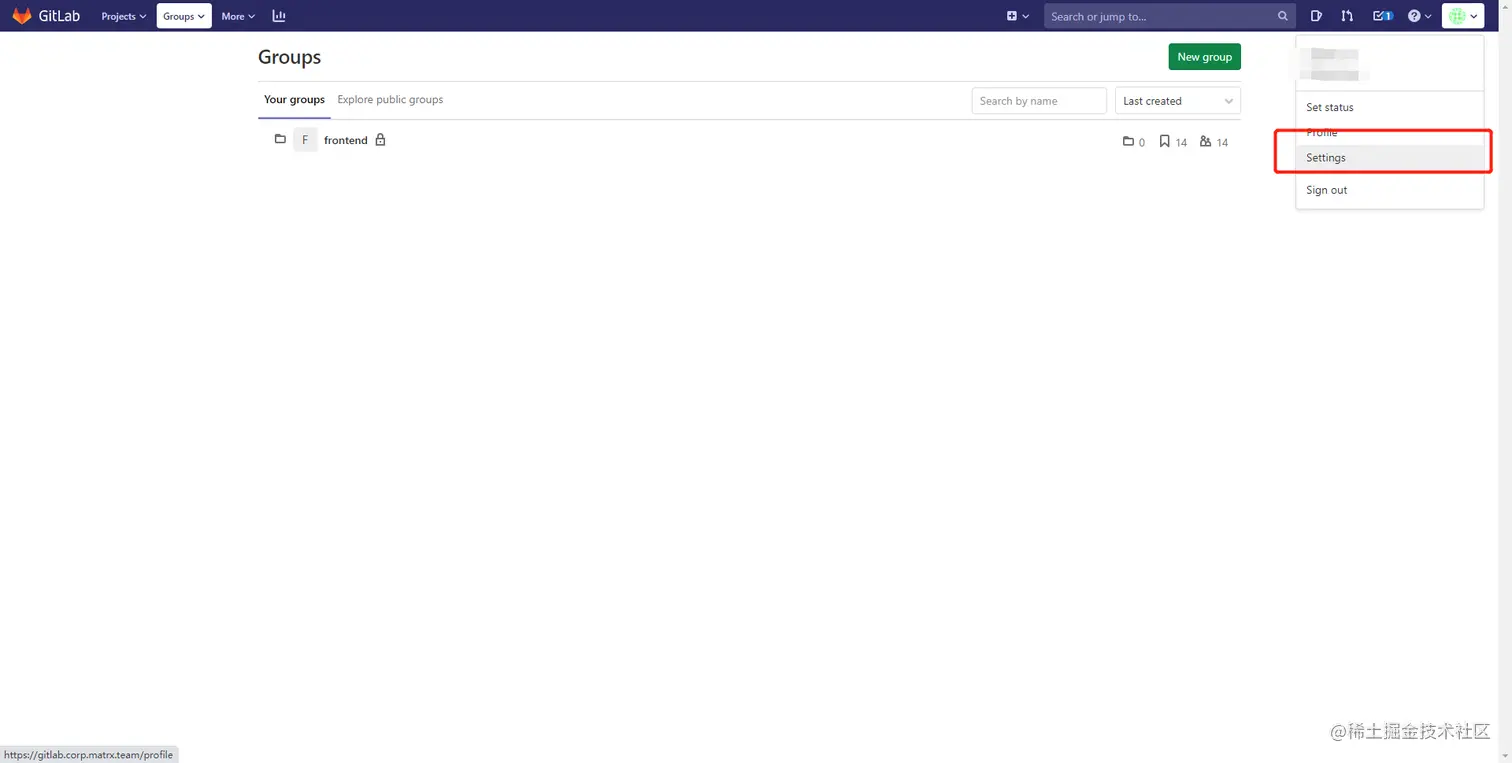Click the frontend group avatar
The height and width of the screenshot is (763, 1512).
(x=305, y=140)
